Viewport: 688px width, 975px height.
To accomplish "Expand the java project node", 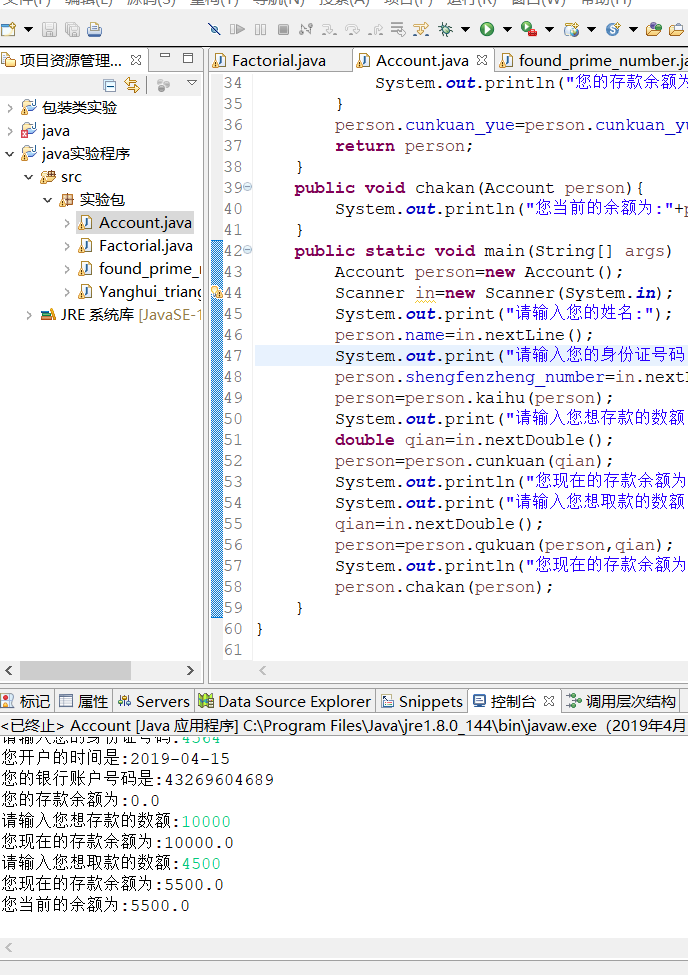I will point(10,131).
